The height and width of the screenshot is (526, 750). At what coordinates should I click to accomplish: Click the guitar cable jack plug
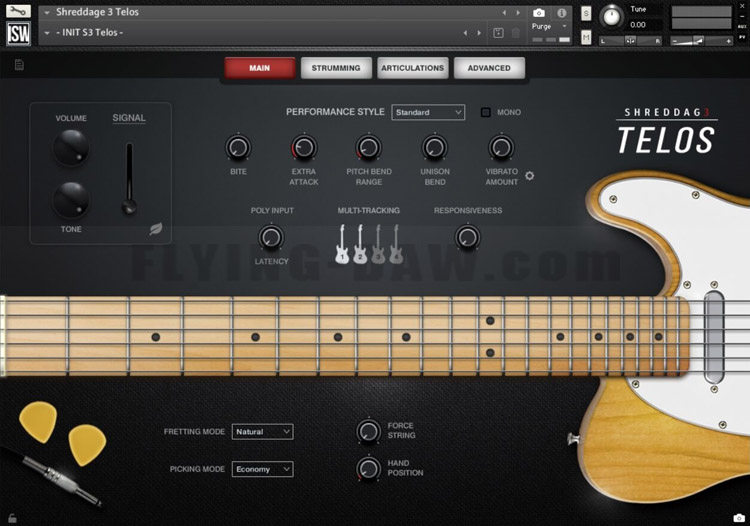(61, 480)
